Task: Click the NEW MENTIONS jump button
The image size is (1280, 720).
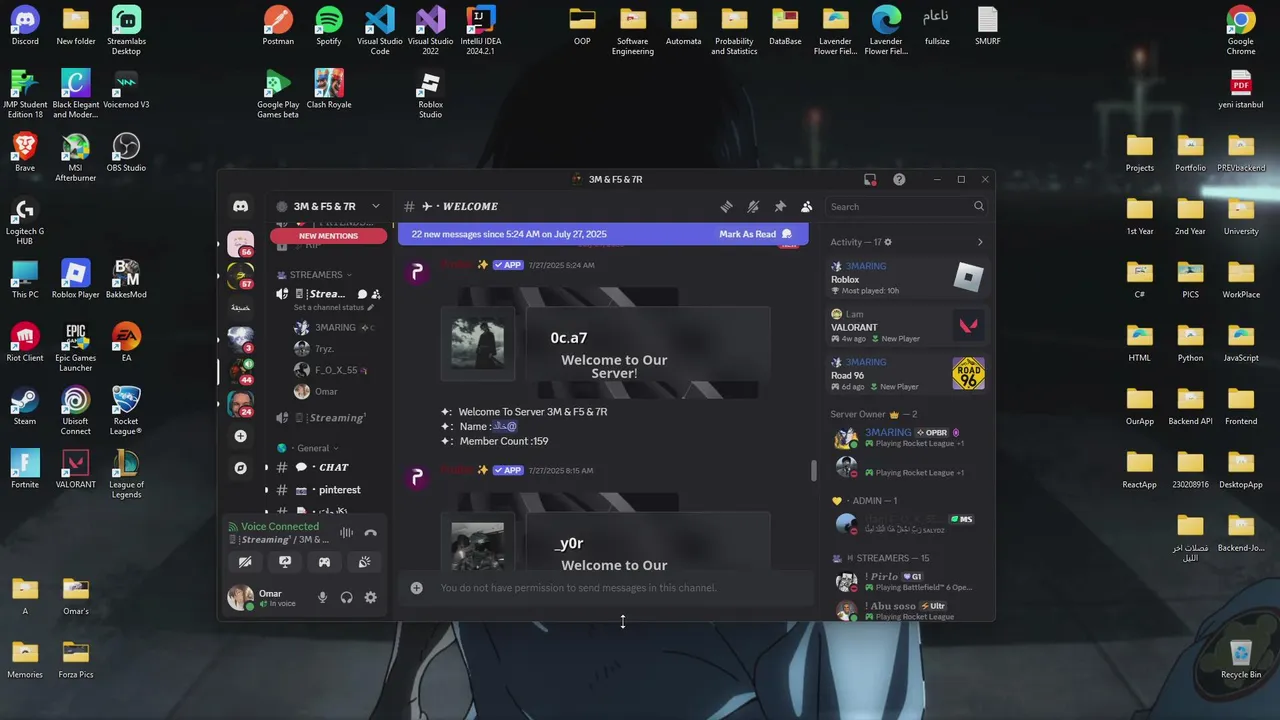Action: pyautogui.click(x=328, y=236)
